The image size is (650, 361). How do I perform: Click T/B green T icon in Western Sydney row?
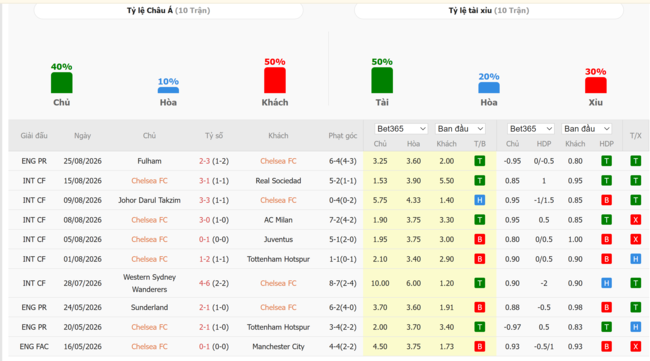point(480,283)
